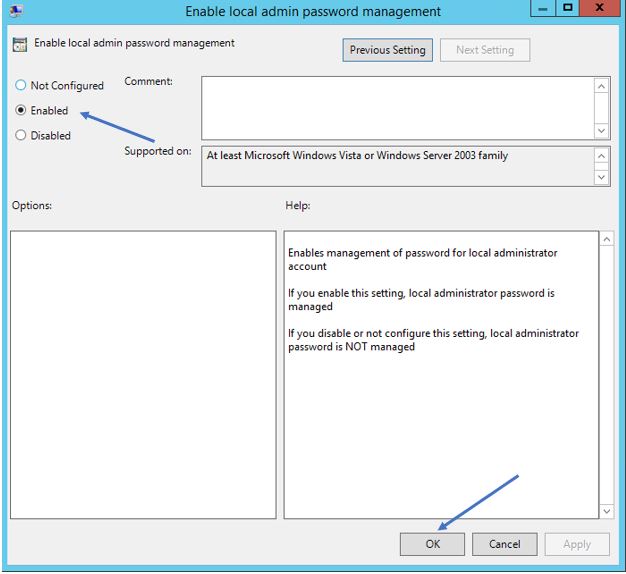Image resolution: width=626 pixels, height=574 pixels.
Task: Confirm with the OK button
Action: pos(432,544)
